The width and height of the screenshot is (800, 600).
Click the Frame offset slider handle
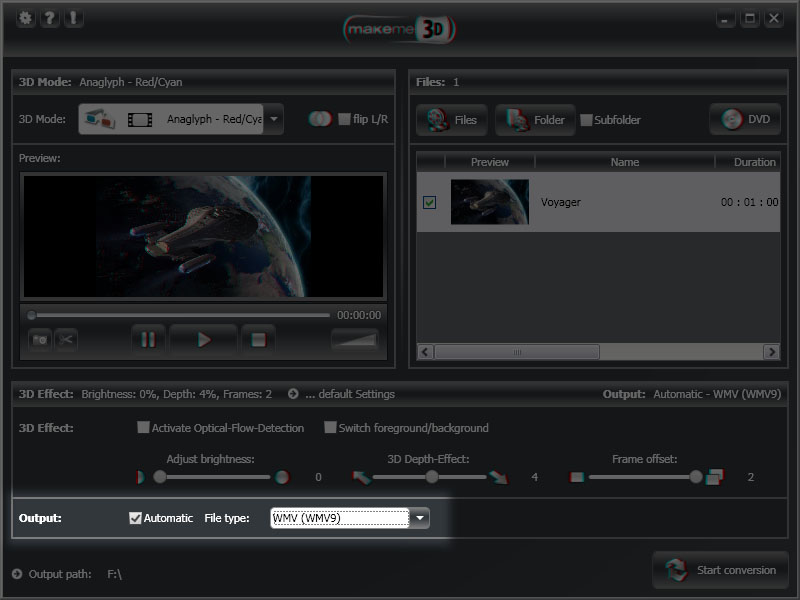(x=696, y=477)
